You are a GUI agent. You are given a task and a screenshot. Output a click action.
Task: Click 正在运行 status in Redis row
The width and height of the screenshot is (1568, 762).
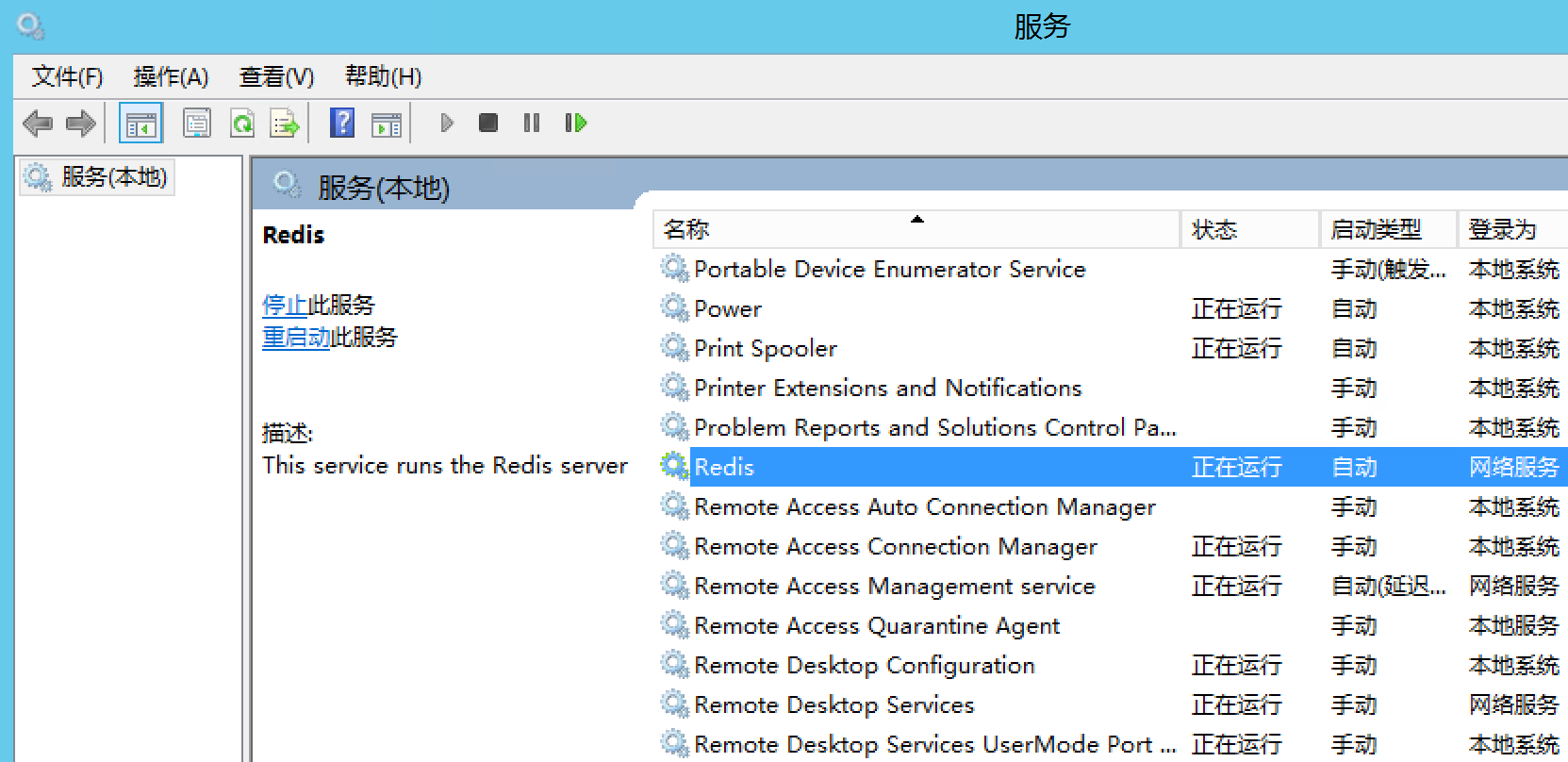pos(1236,467)
